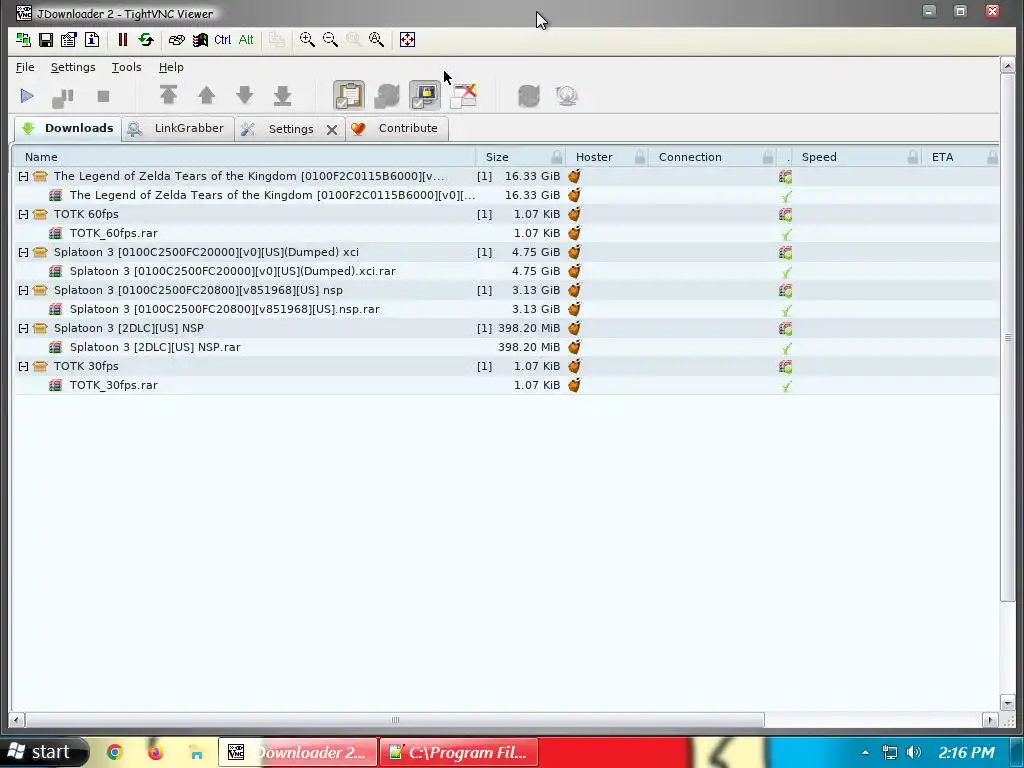Click the TightVNC New connection icon
This screenshot has height=768, width=1024.
pyautogui.click(x=24, y=40)
